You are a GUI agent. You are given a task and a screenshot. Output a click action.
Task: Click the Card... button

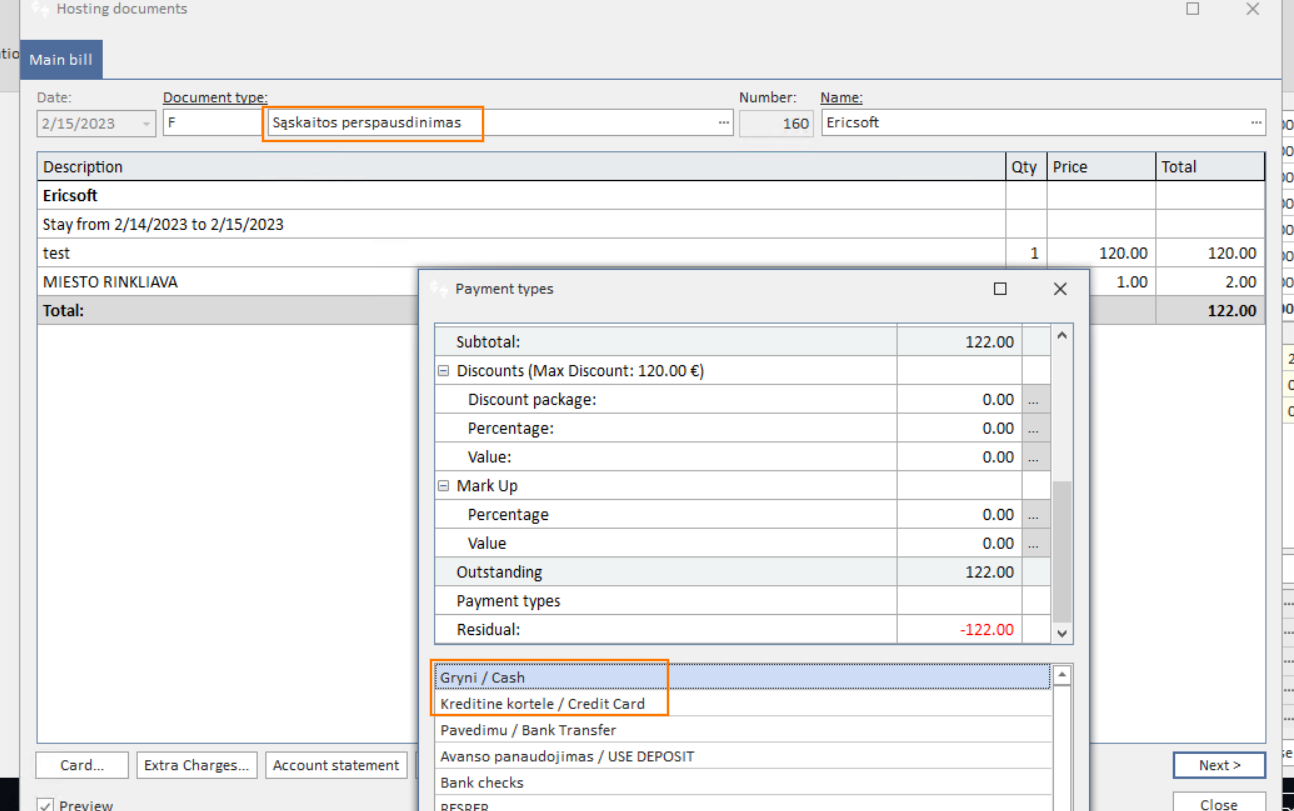point(82,765)
